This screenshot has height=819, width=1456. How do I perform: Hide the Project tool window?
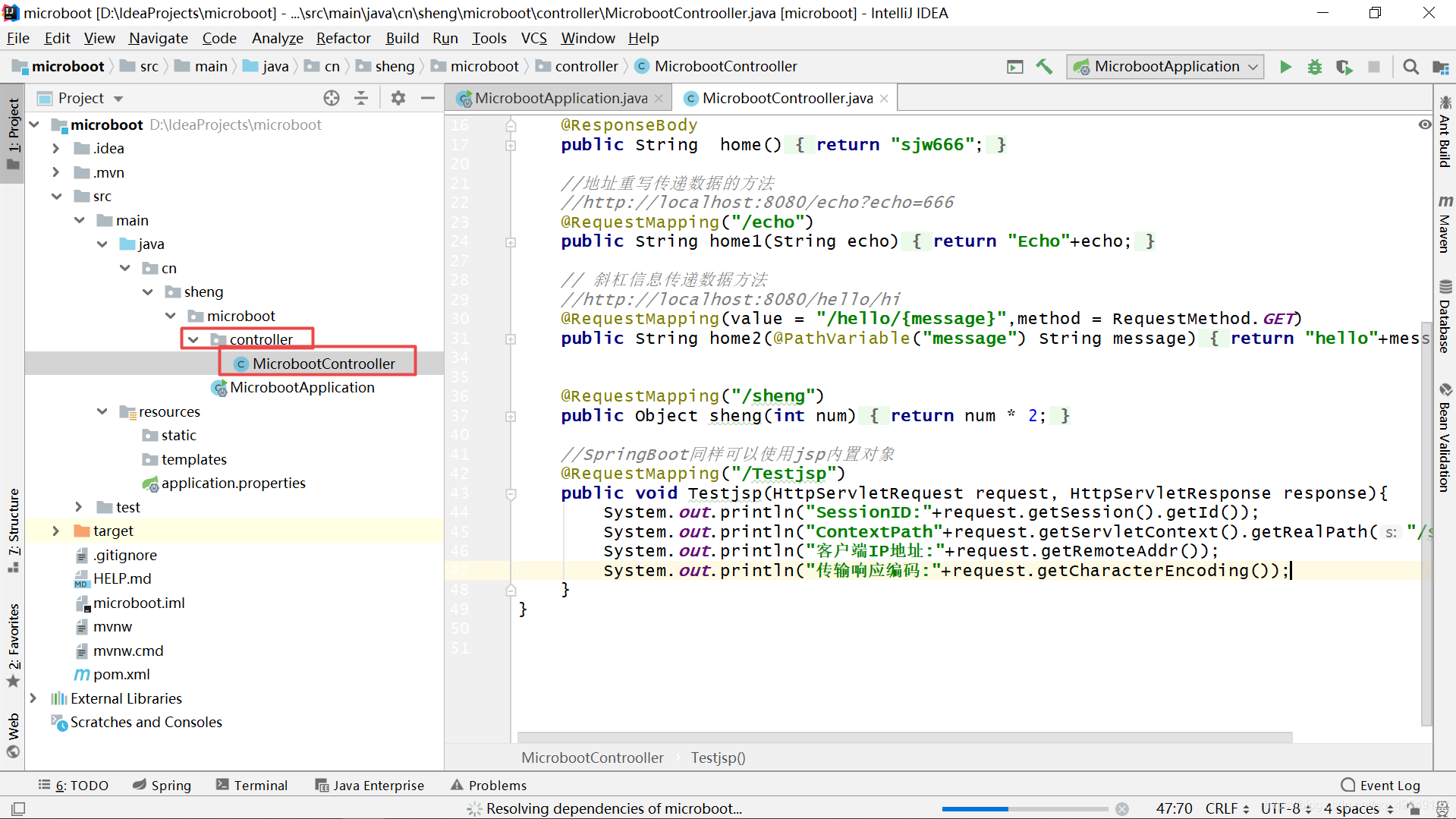tap(428, 98)
